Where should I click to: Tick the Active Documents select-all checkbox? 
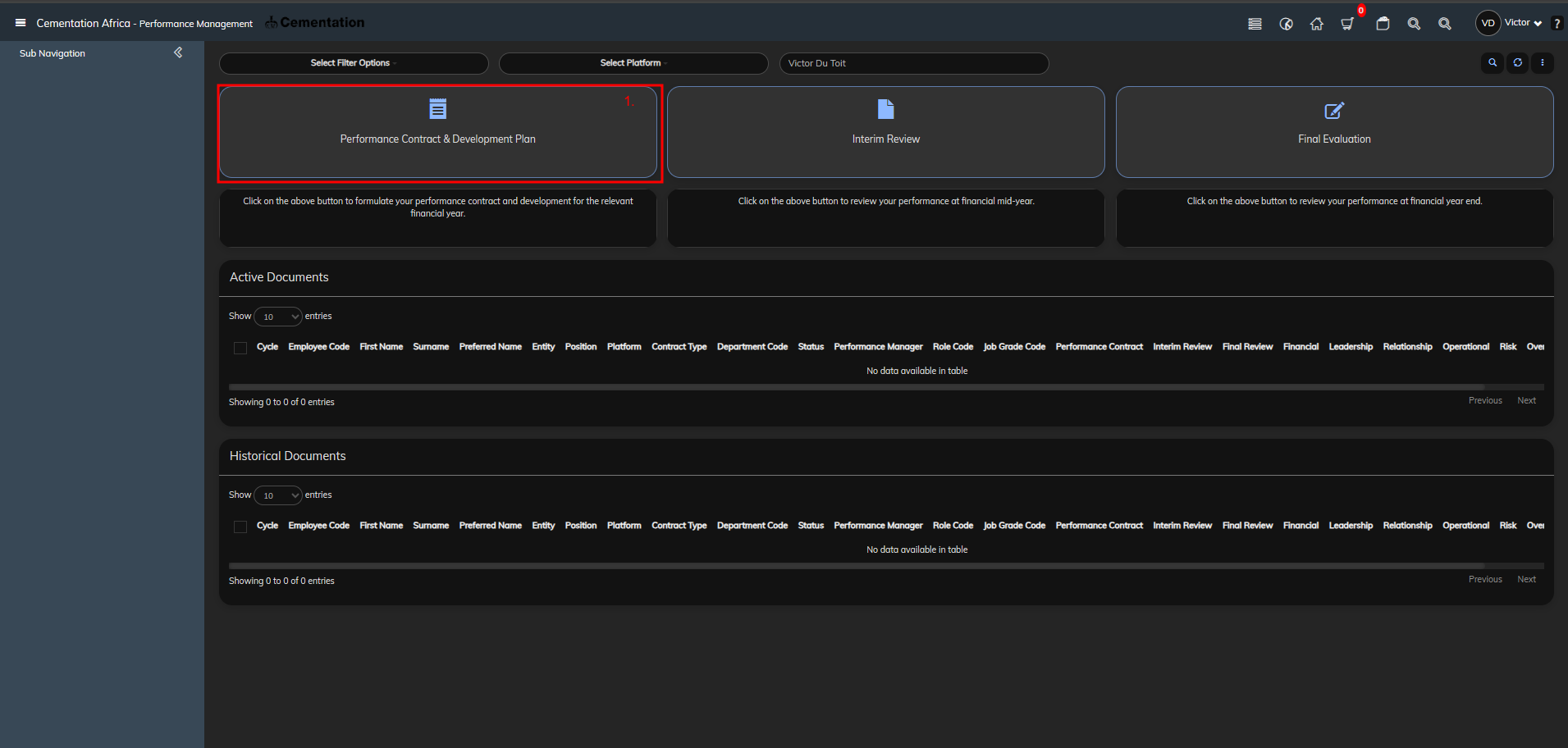coord(240,348)
